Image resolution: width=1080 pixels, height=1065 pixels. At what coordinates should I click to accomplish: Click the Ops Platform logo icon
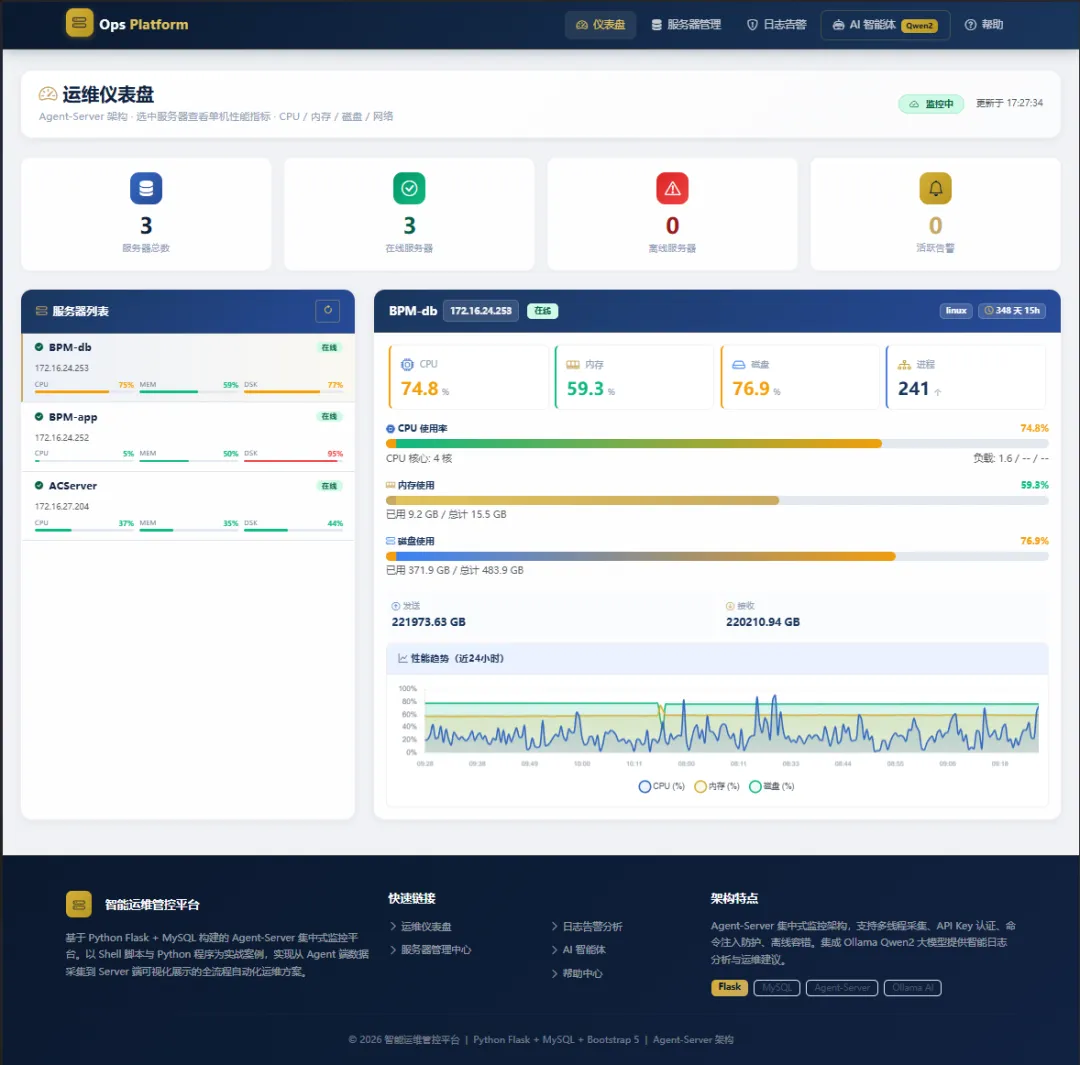click(79, 23)
